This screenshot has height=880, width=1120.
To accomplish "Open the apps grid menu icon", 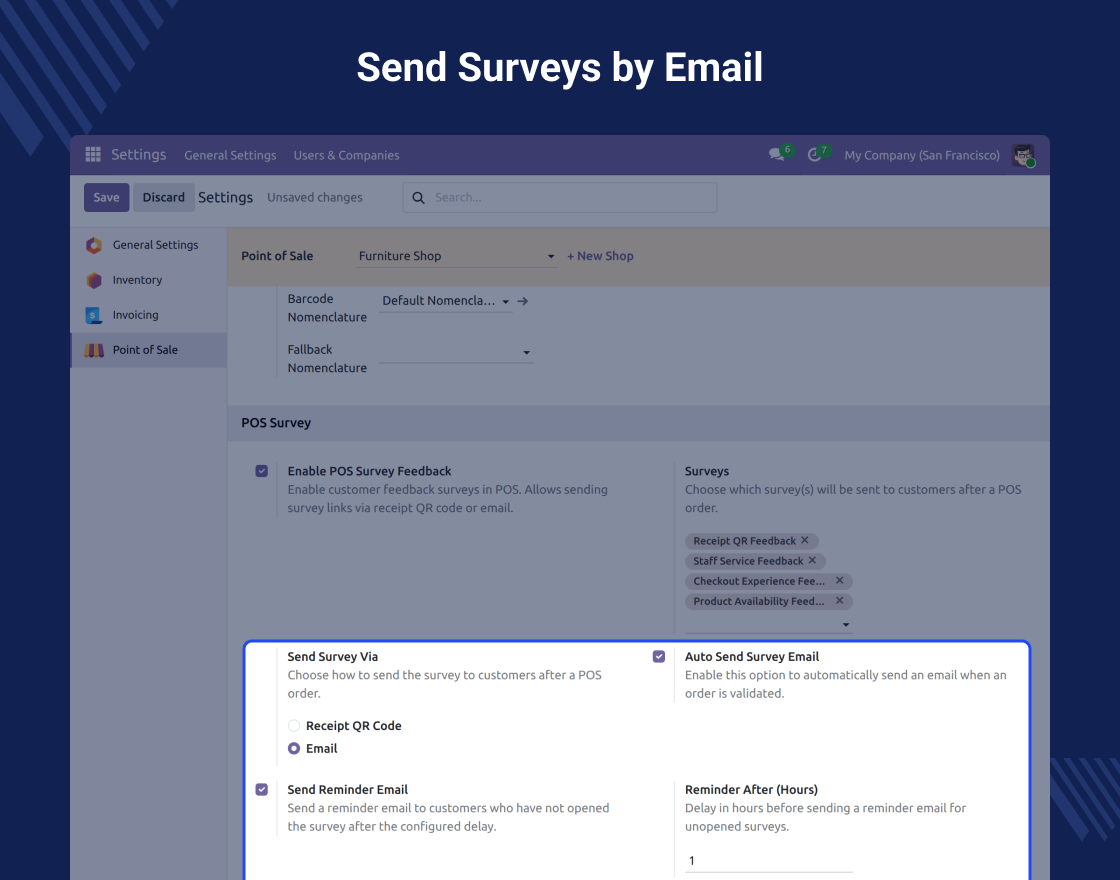I will pyautogui.click(x=93, y=154).
